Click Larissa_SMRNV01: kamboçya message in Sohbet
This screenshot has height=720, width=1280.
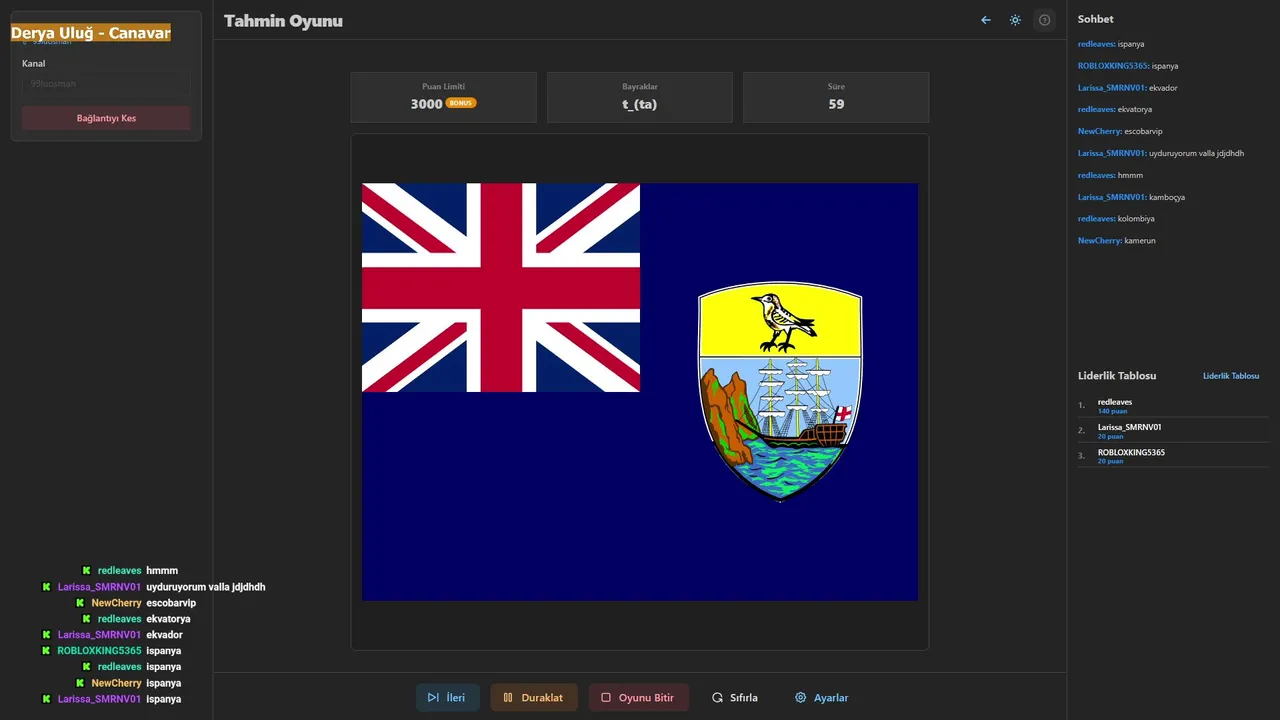[1131, 197]
